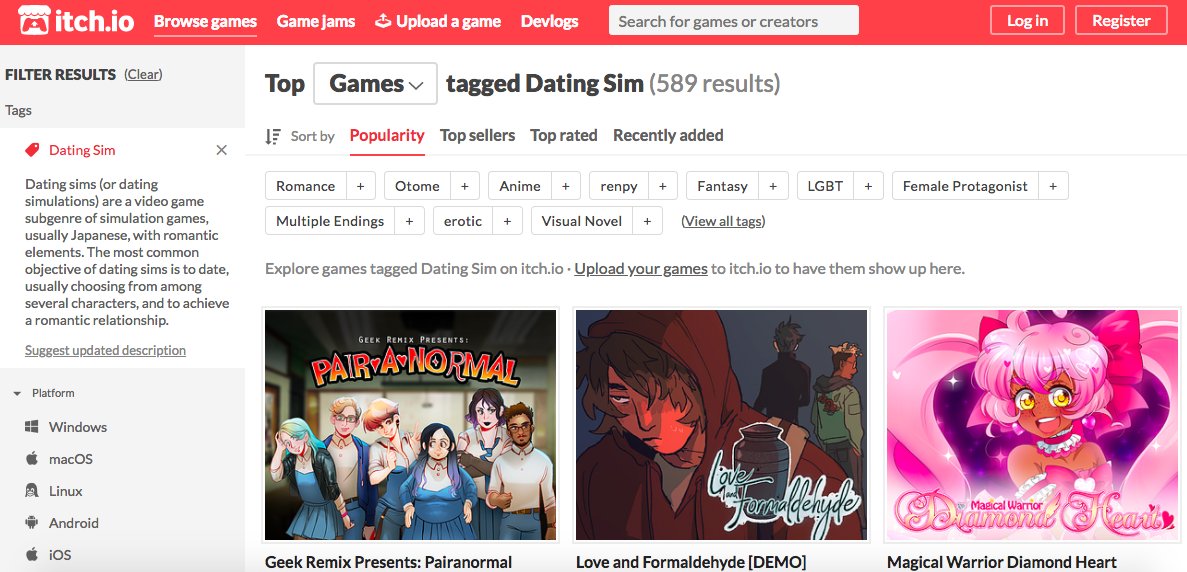Sort results by Top sellers
The width and height of the screenshot is (1187, 572).
click(x=477, y=135)
